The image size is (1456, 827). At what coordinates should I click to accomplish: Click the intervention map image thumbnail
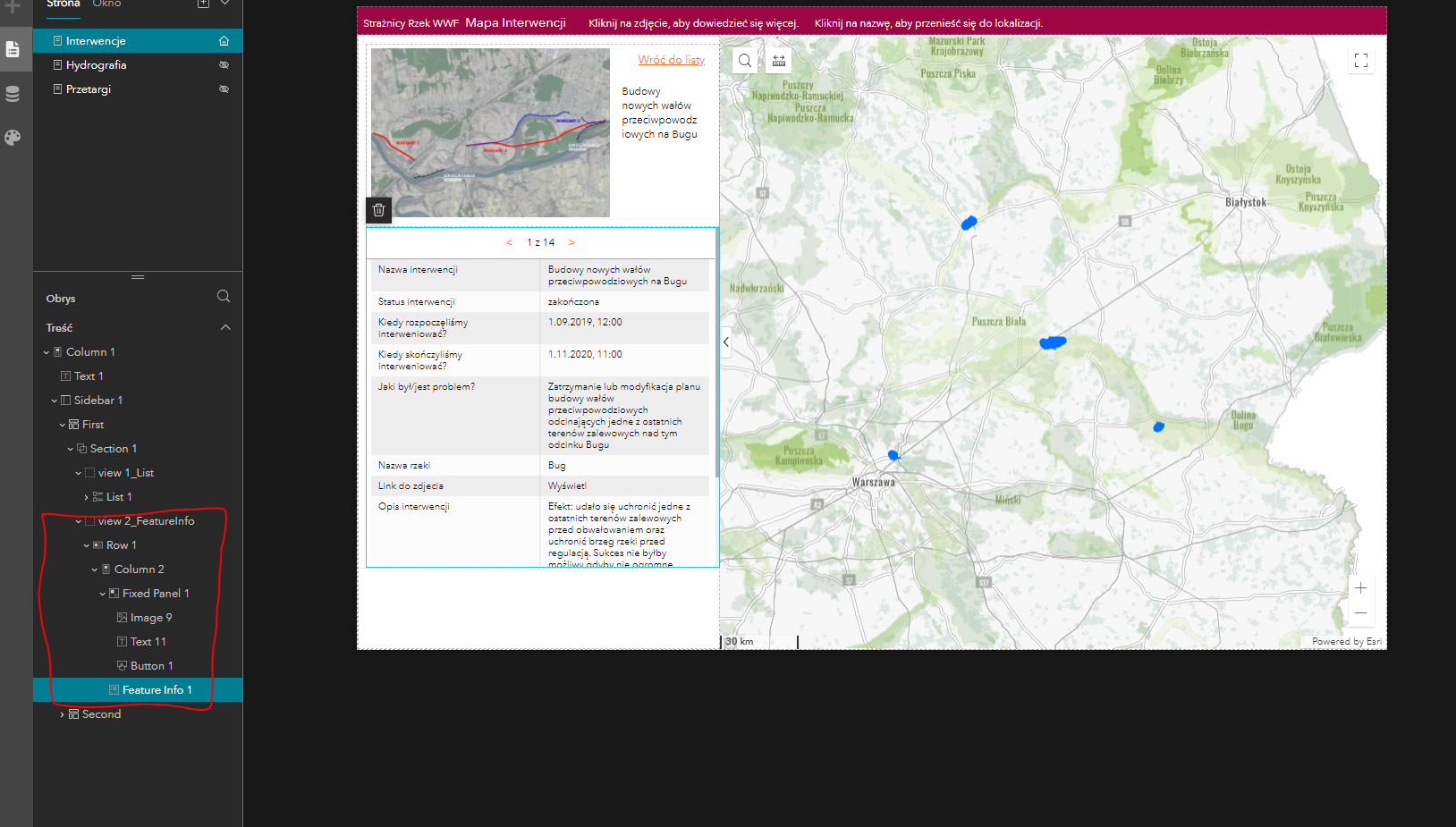click(x=490, y=132)
